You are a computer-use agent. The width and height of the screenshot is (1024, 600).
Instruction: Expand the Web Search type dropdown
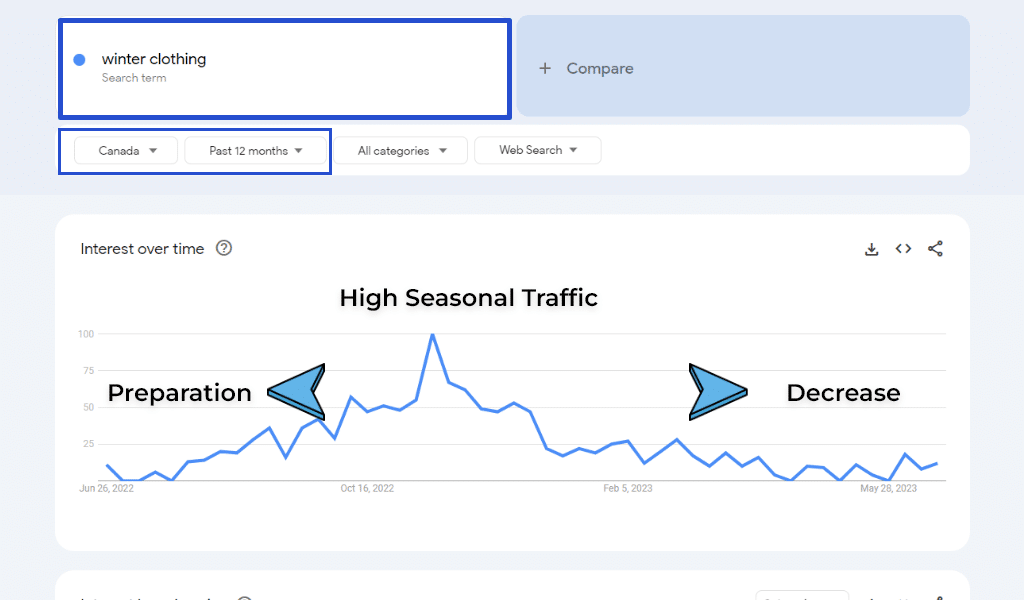[x=537, y=150]
